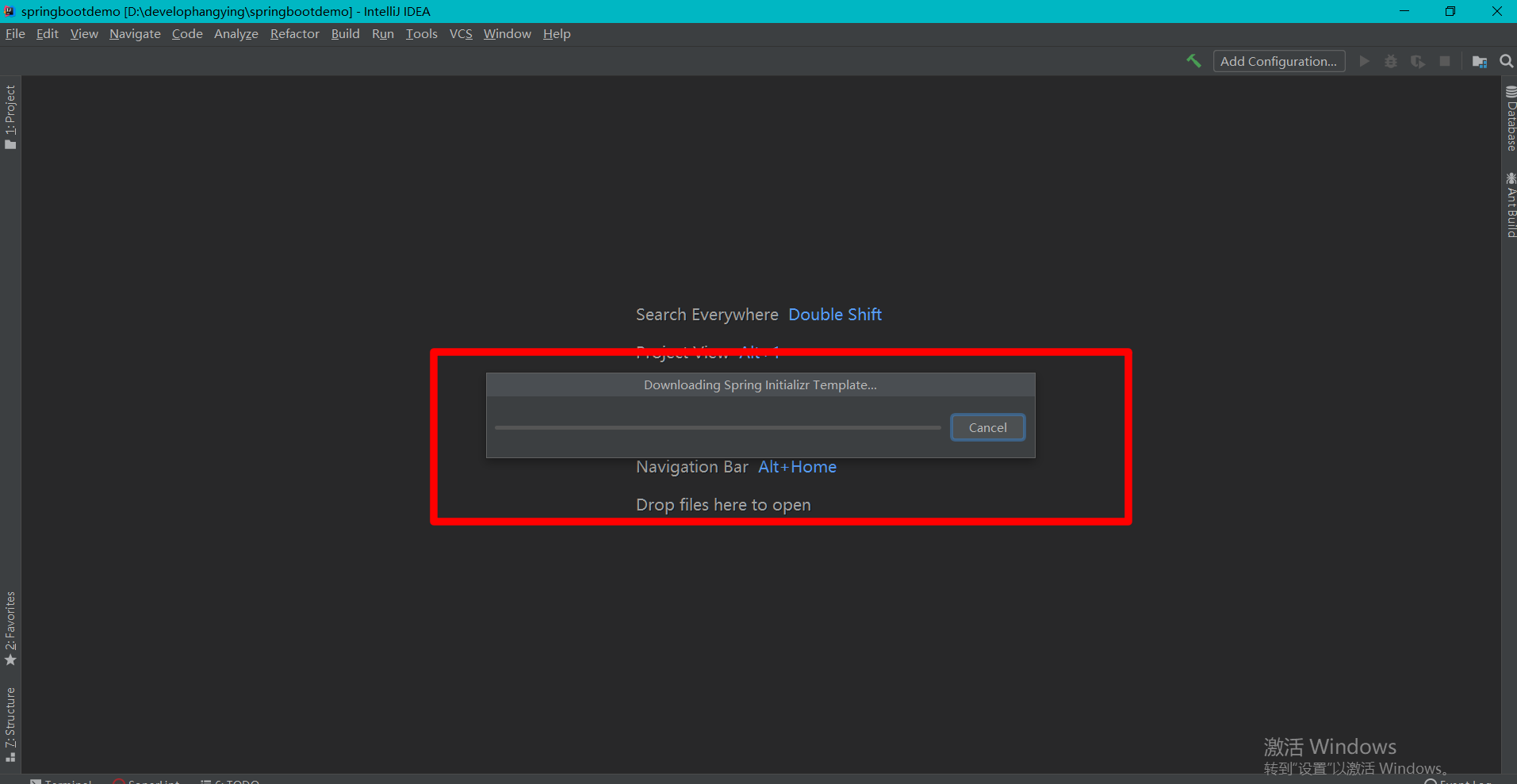Minimize the IntelliJ IDEA window

(x=1404, y=11)
